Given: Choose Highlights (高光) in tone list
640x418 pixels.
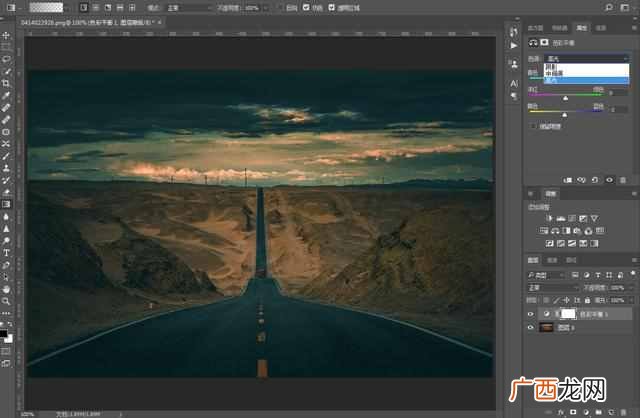Looking at the screenshot, I should (x=587, y=80).
